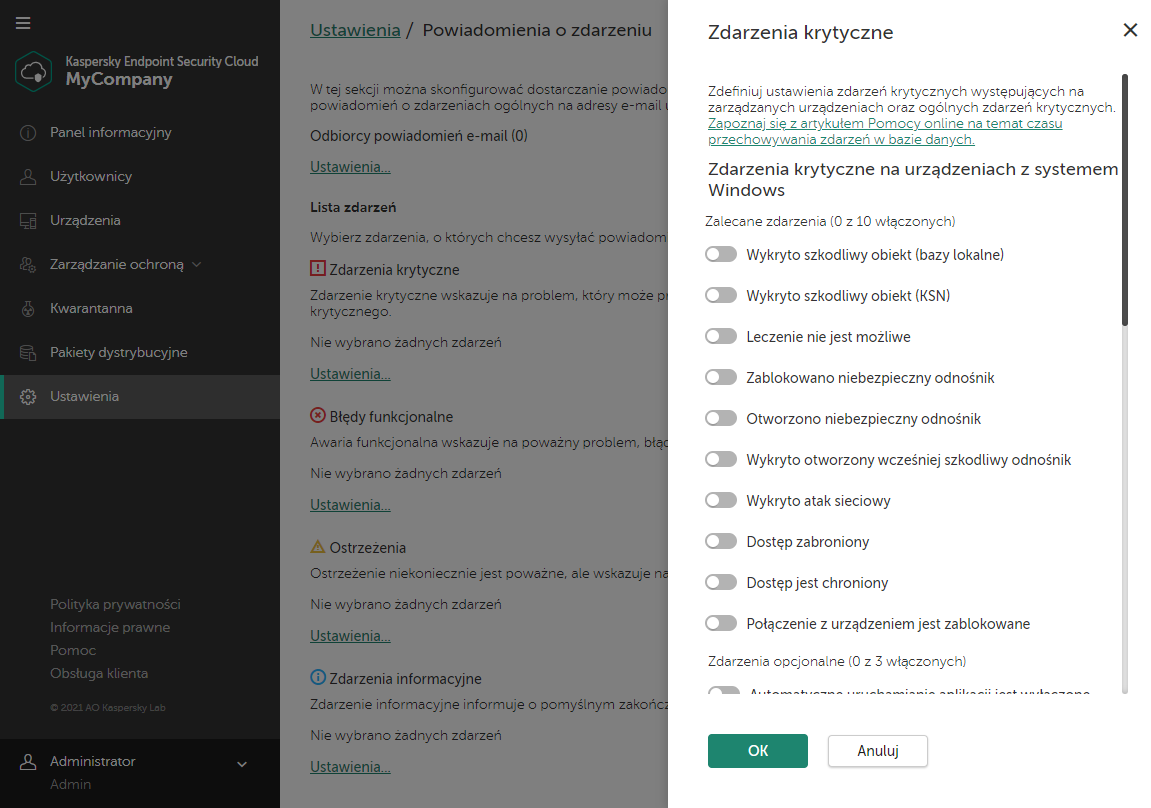Click the Kwarantanna quarantine icon
The width and height of the screenshot is (1151, 808).
pyautogui.click(x=28, y=309)
